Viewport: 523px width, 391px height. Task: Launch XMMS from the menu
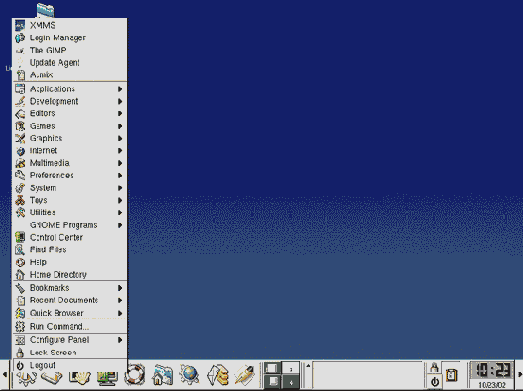point(70,25)
